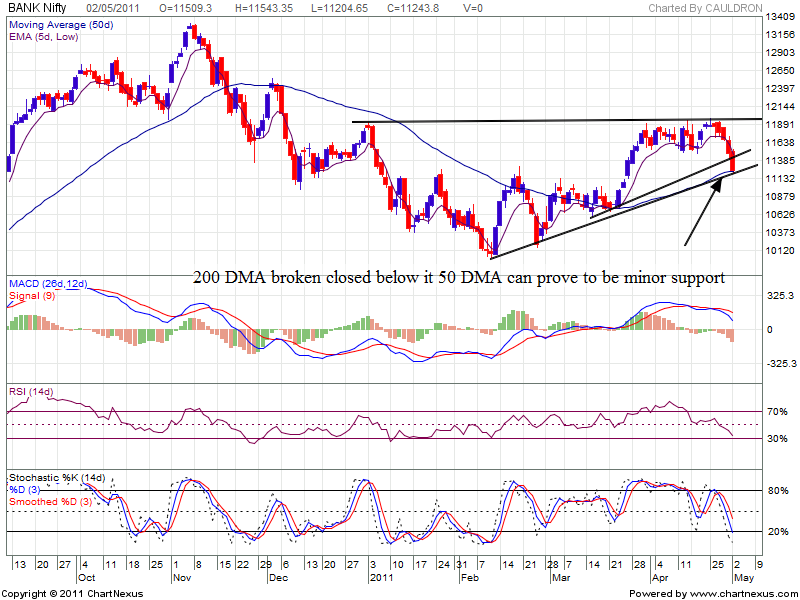Image resolution: width=800 pixels, height=600 pixels.
Task: Click the Copyright 2011 ChartNexus footer text
Action: click(x=72, y=594)
